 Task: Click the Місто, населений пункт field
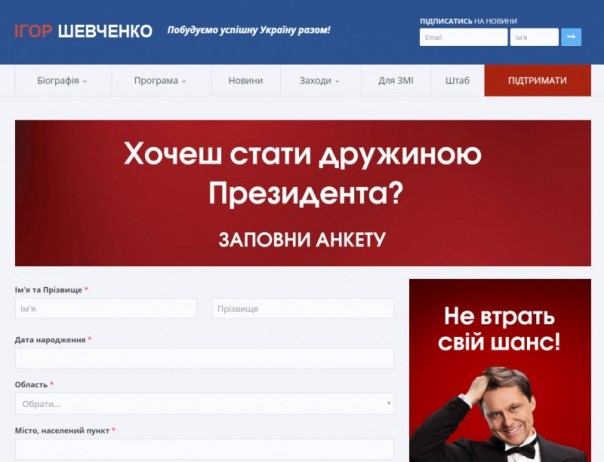pyautogui.click(x=205, y=449)
